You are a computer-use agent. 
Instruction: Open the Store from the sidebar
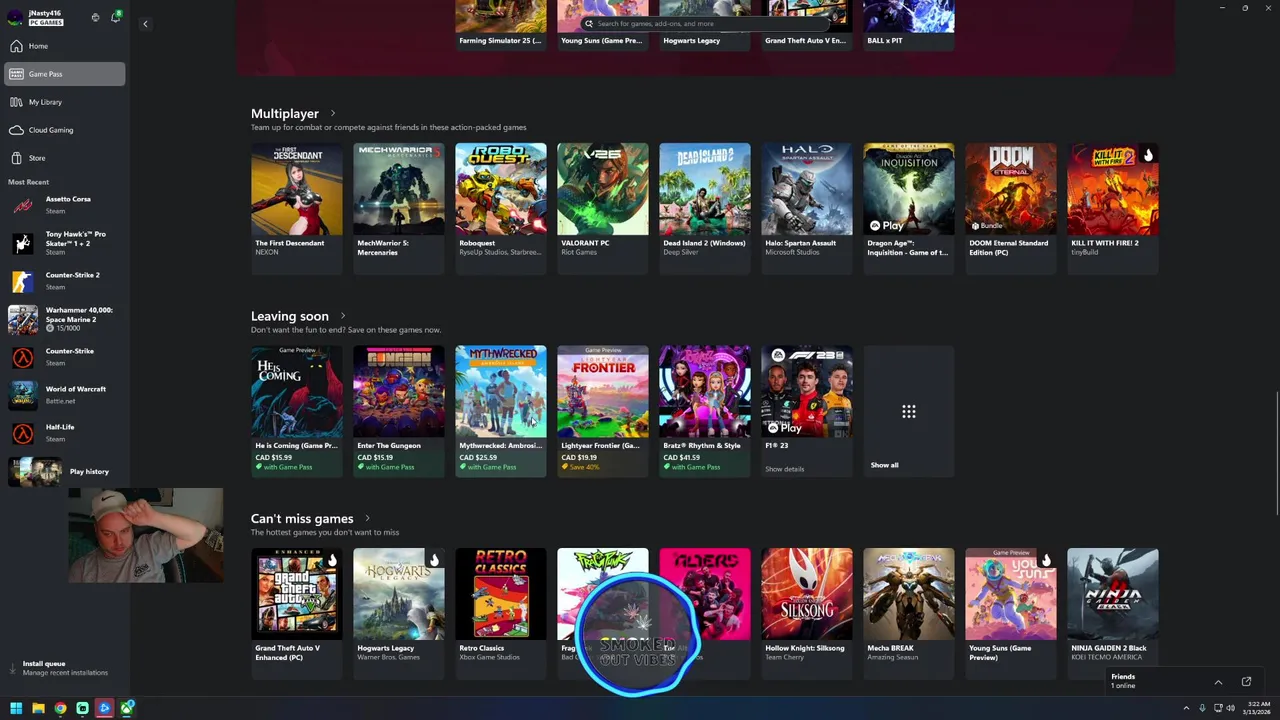click(x=64, y=158)
